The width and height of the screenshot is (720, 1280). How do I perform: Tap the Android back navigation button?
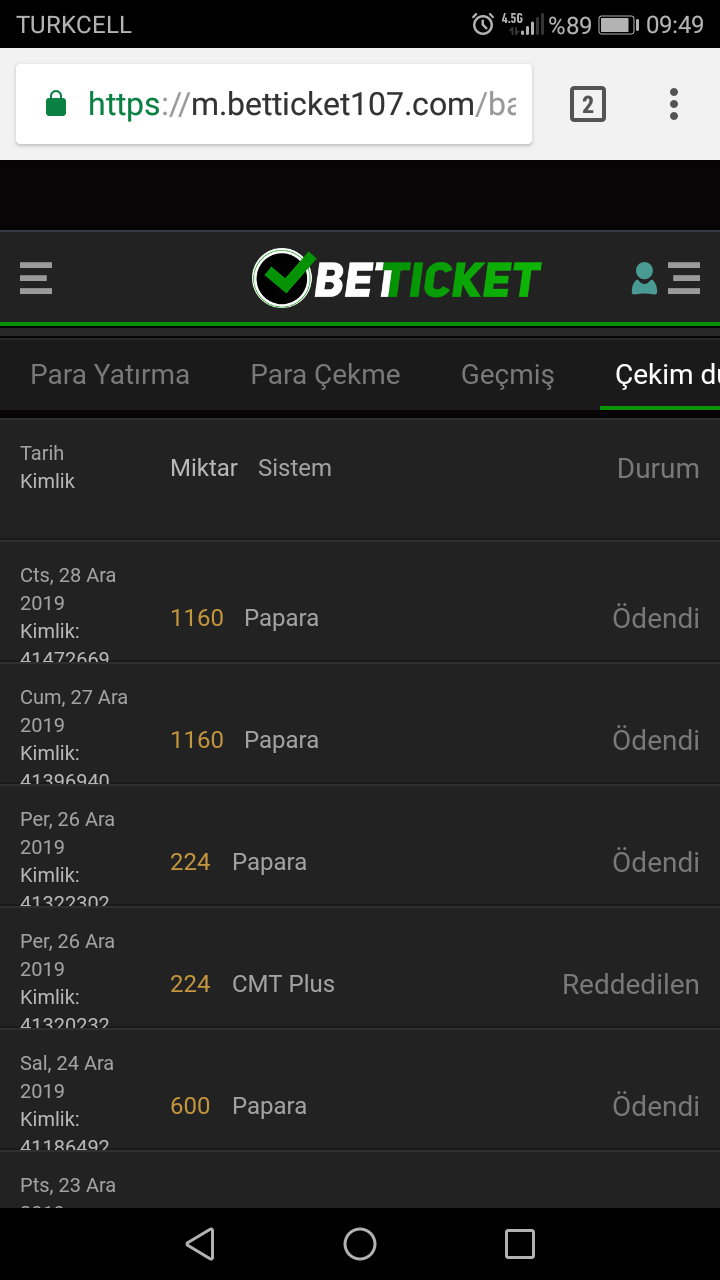200,1244
